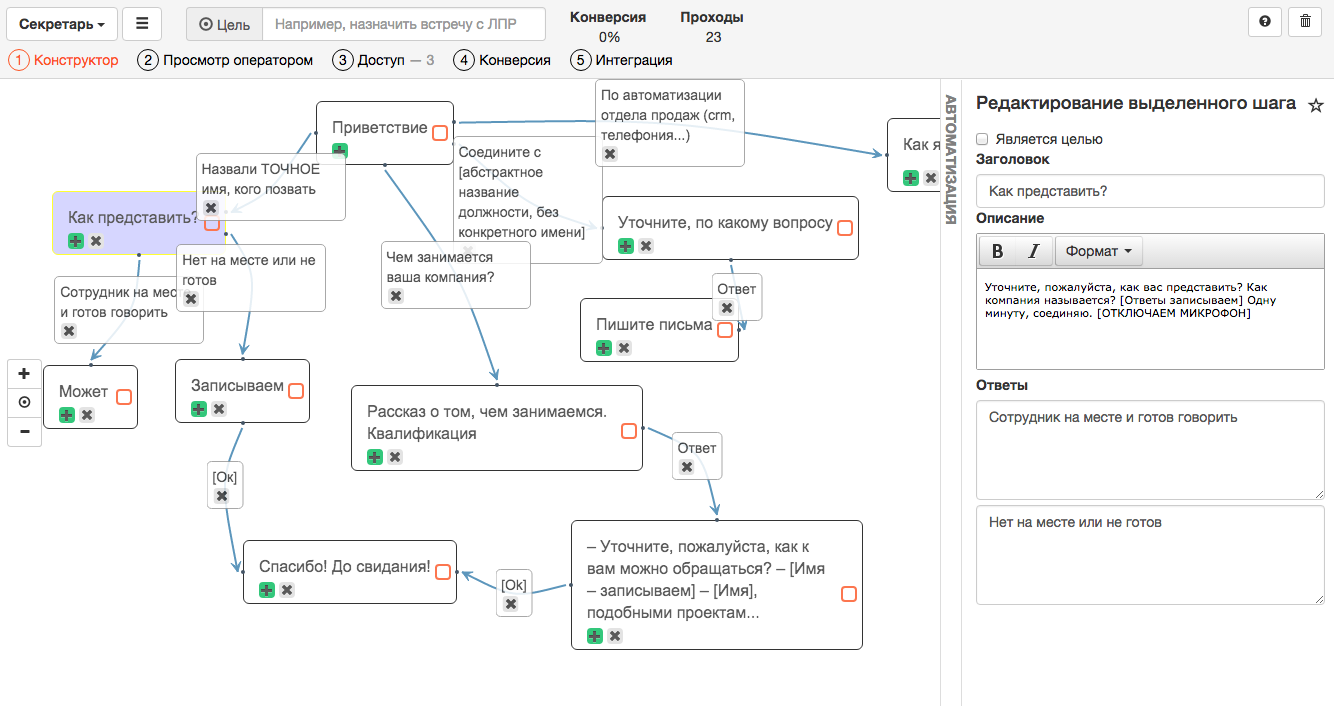Viewport: 1334px width, 706px height.
Task: Click the 'Заголовок' title input field
Action: pyautogui.click(x=1150, y=191)
